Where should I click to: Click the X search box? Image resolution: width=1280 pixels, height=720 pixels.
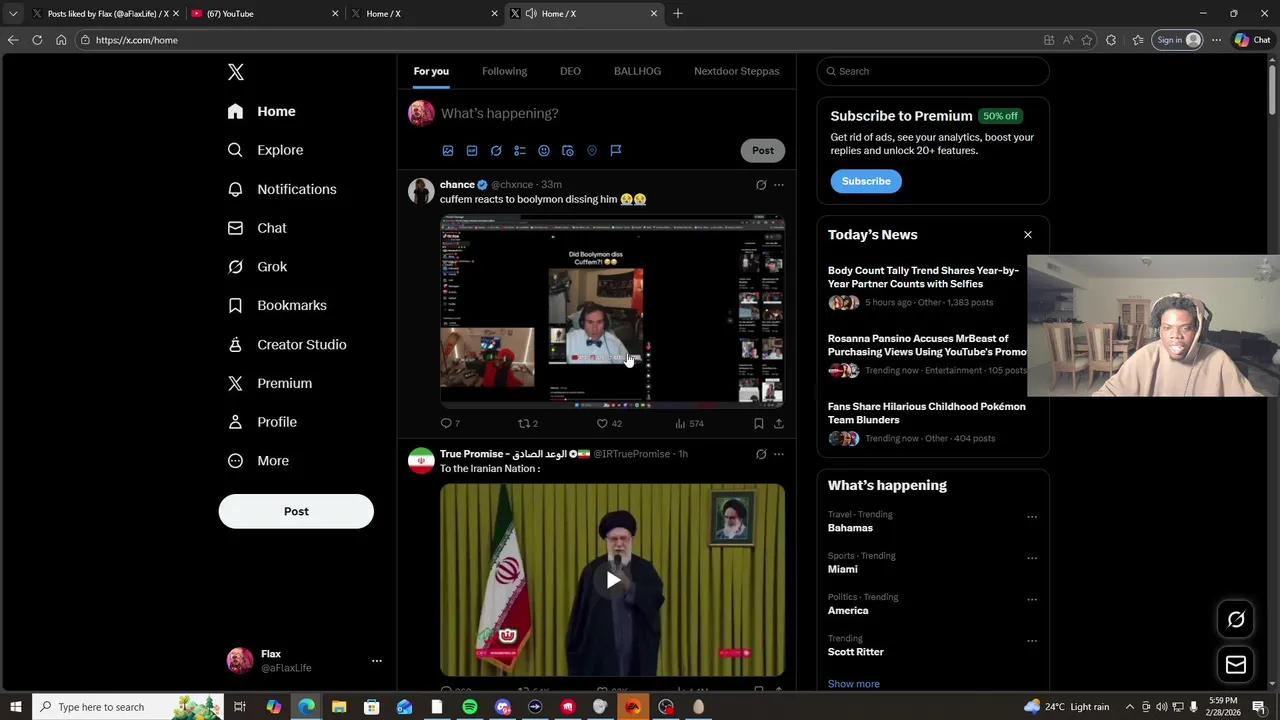[933, 71]
